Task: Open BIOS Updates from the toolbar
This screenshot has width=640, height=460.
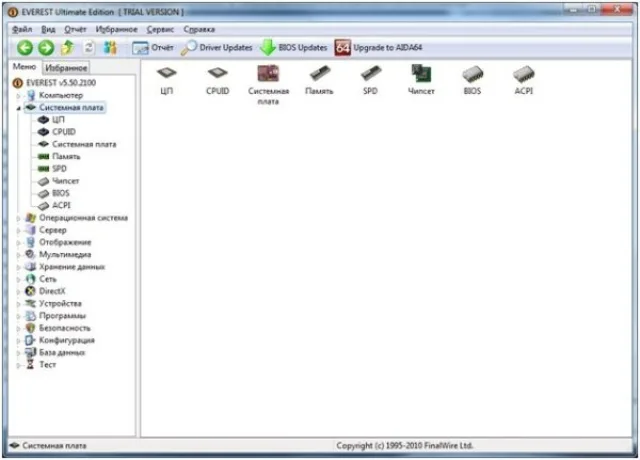Action: click(x=294, y=48)
